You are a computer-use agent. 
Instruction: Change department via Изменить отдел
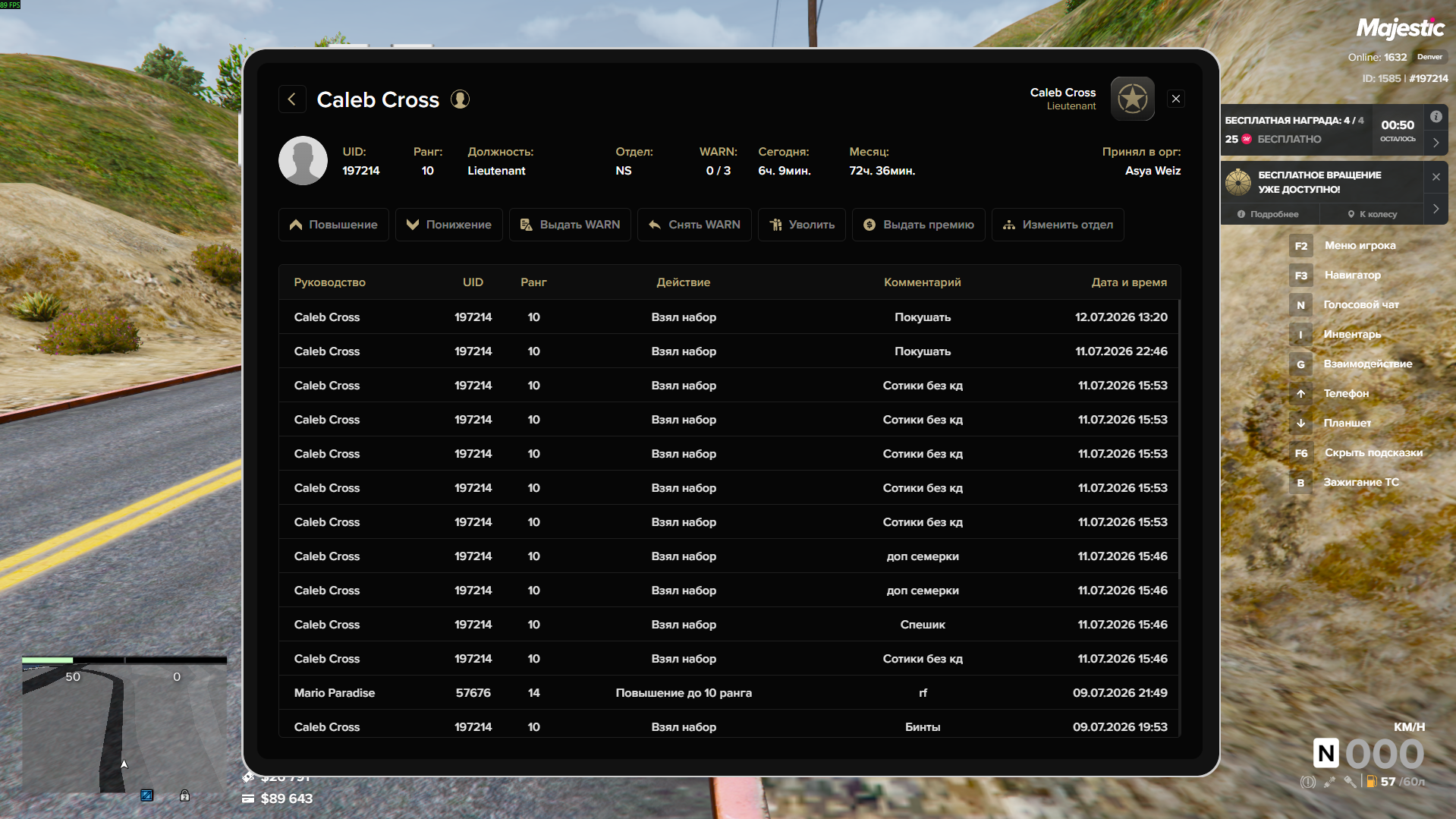click(x=1058, y=225)
